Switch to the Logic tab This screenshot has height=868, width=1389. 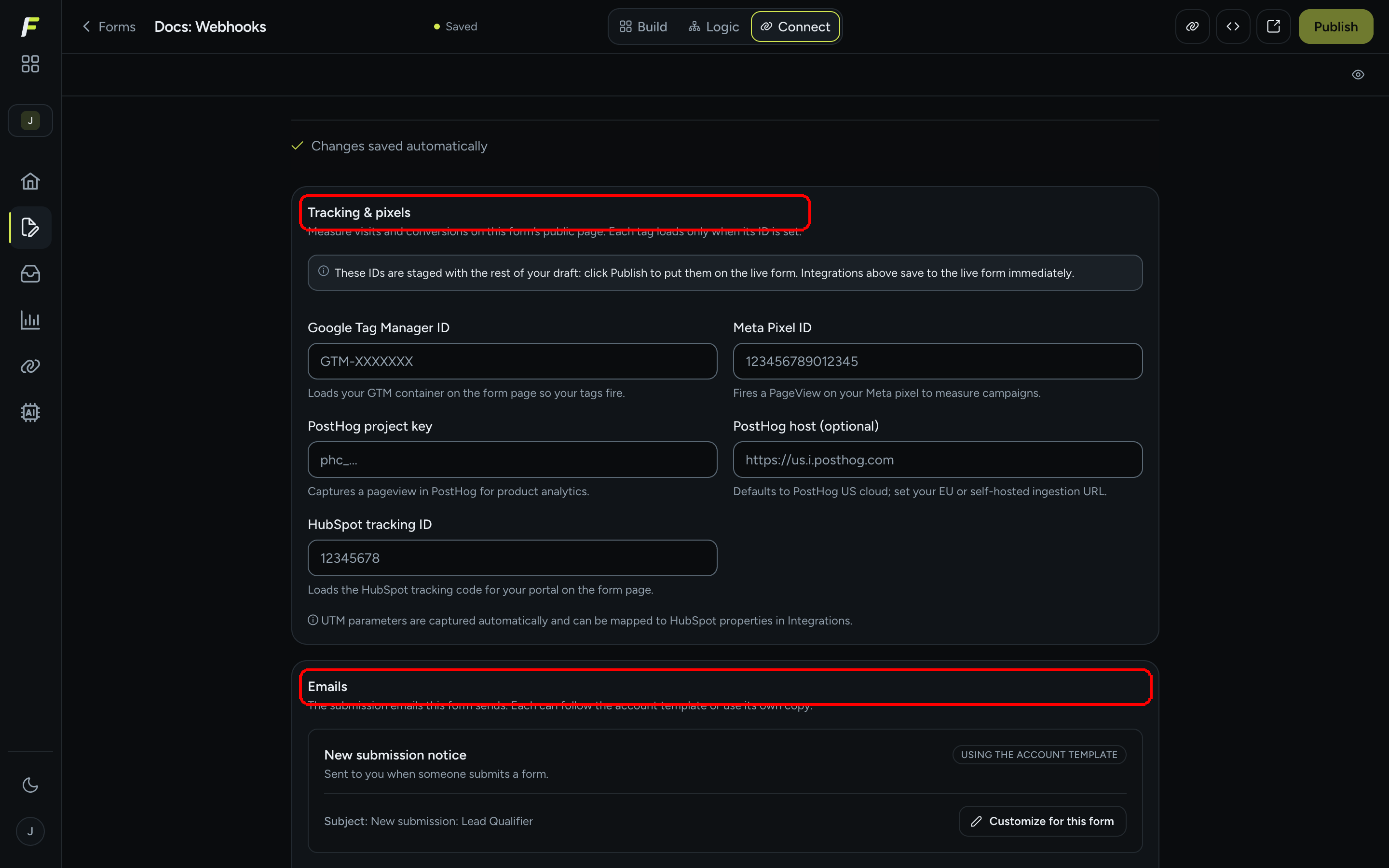click(x=713, y=27)
